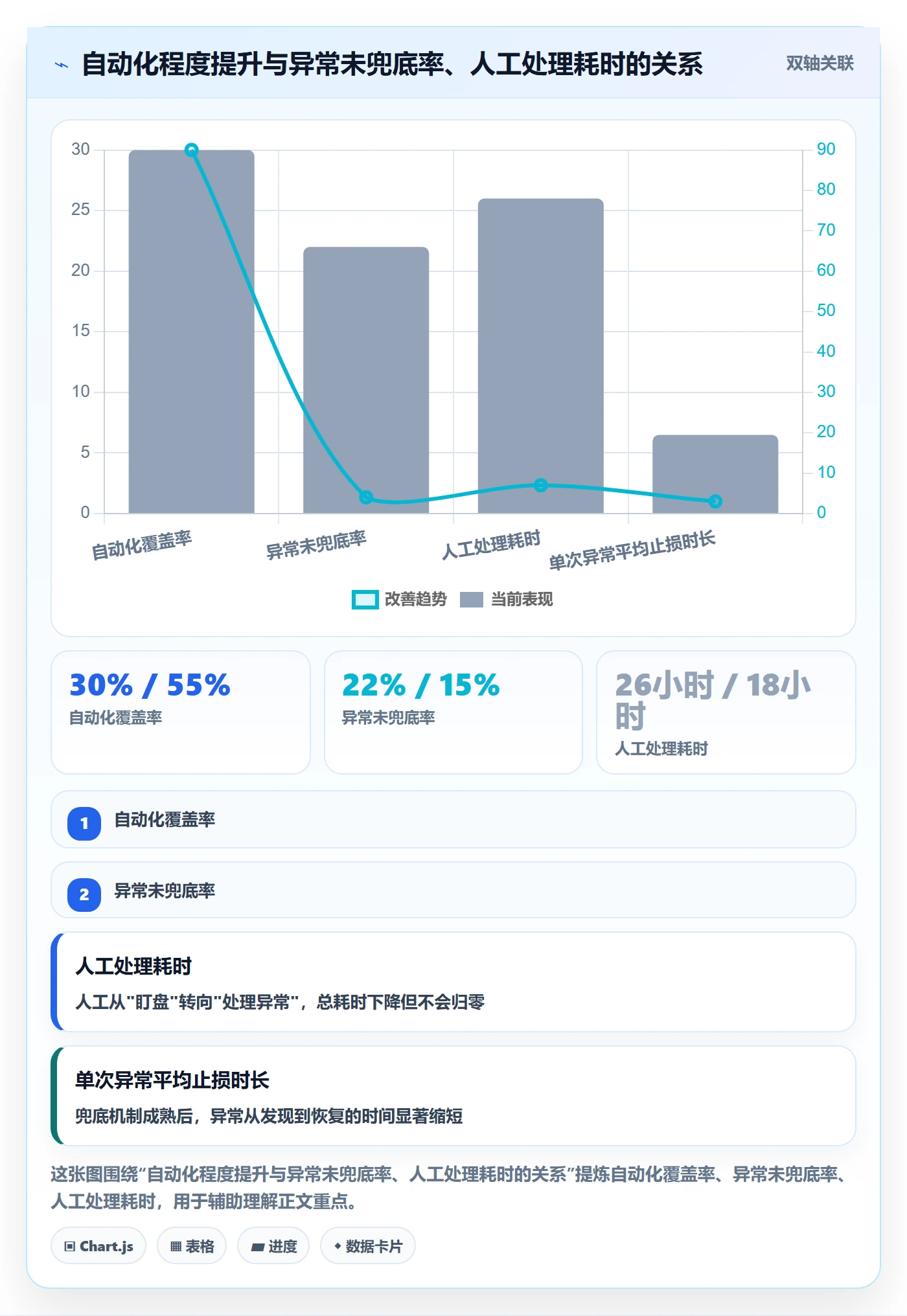This screenshot has height=1316, width=907.
Task: Click the Chart.js tag
Action: click(98, 1246)
